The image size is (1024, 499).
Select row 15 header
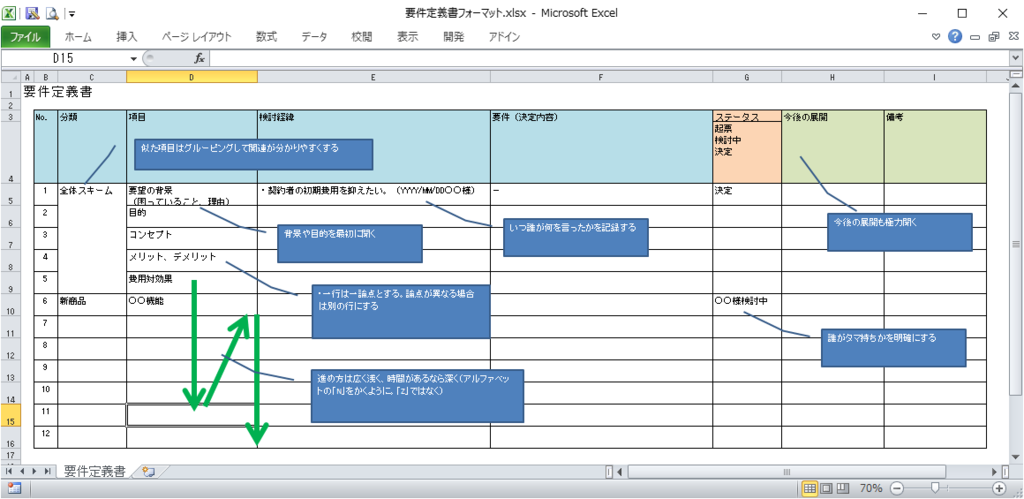[10, 415]
